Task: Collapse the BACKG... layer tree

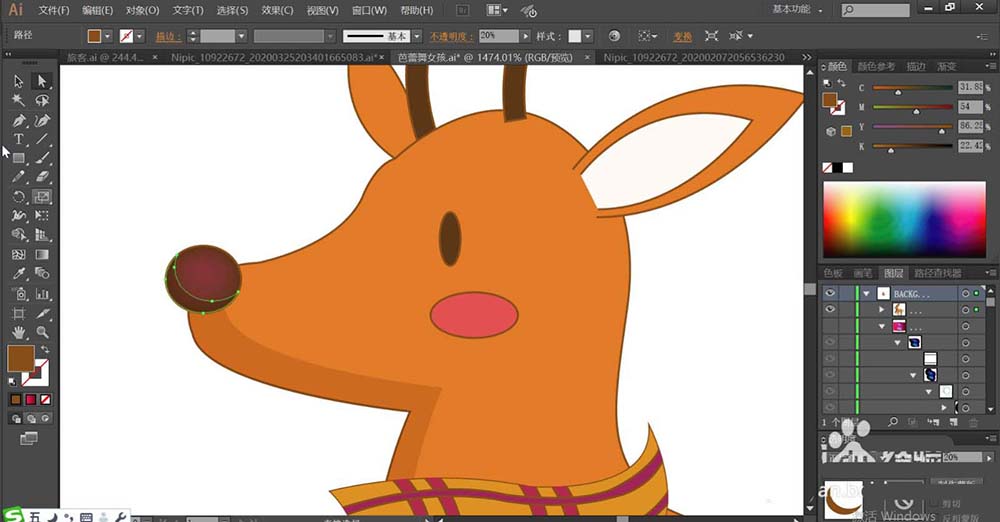Action: pyautogui.click(x=867, y=294)
